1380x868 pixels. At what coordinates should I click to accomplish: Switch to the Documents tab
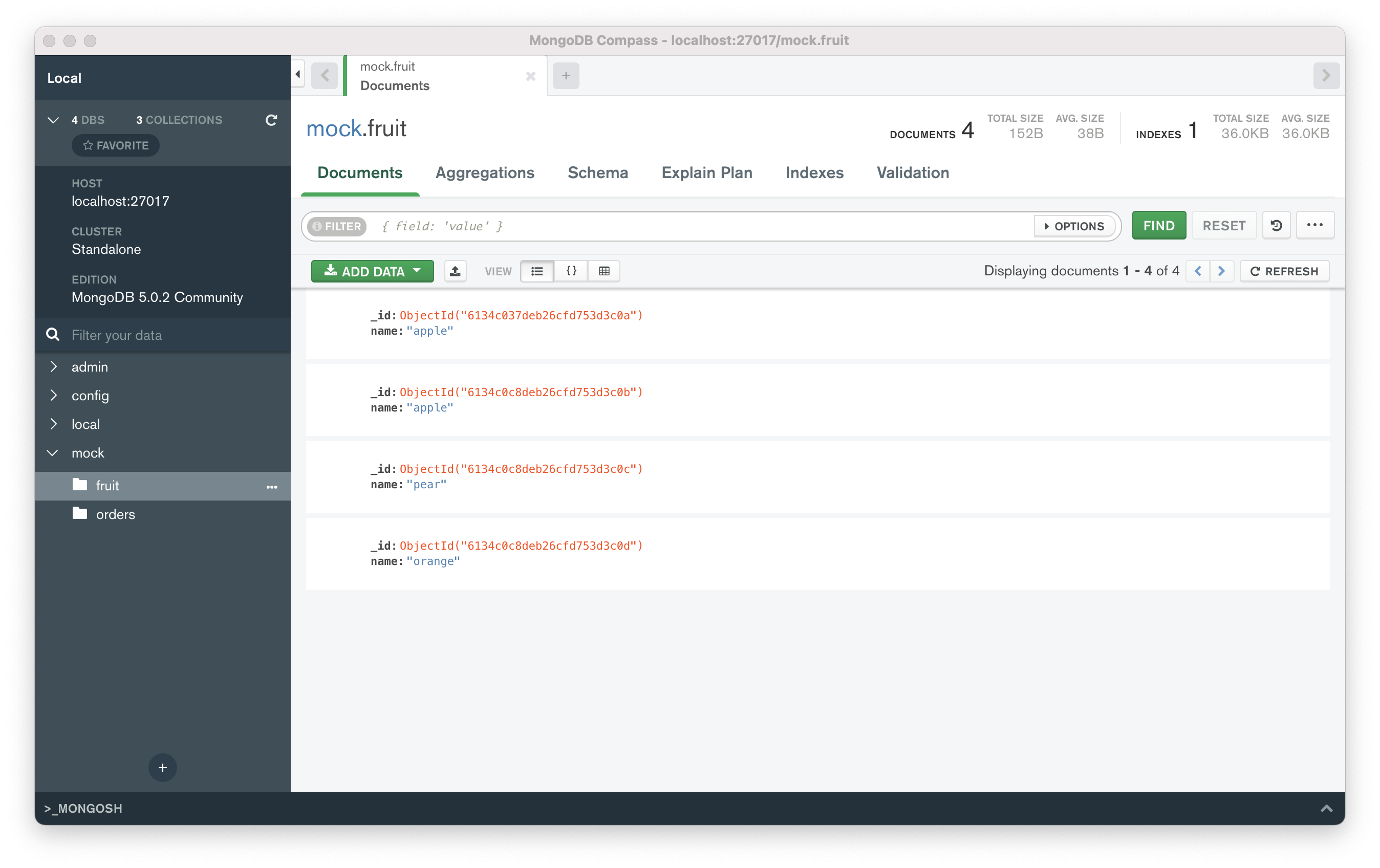(360, 172)
